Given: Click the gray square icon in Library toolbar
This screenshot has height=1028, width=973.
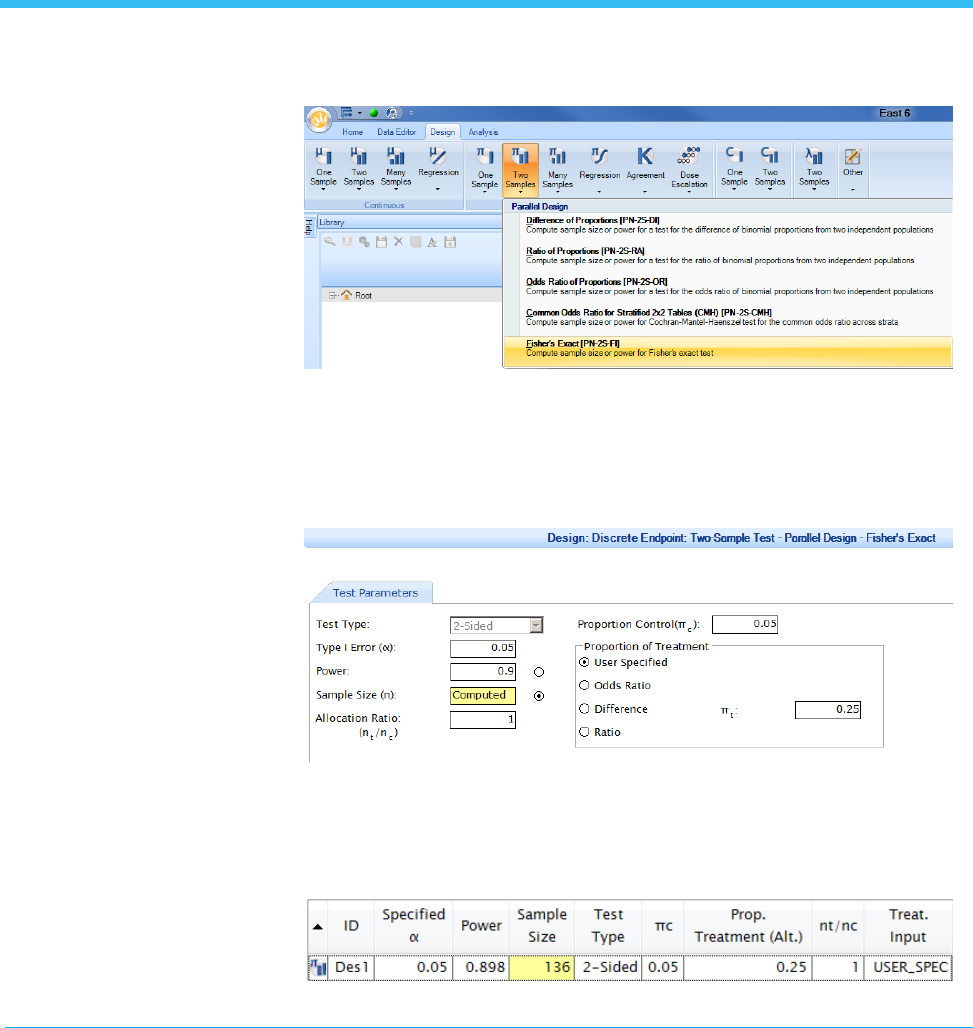Looking at the screenshot, I should 416,242.
